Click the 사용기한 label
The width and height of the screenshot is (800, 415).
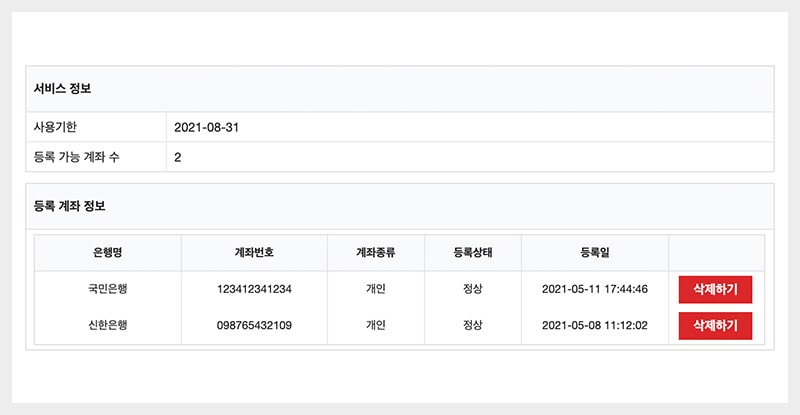pyautogui.click(x=55, y=128)
